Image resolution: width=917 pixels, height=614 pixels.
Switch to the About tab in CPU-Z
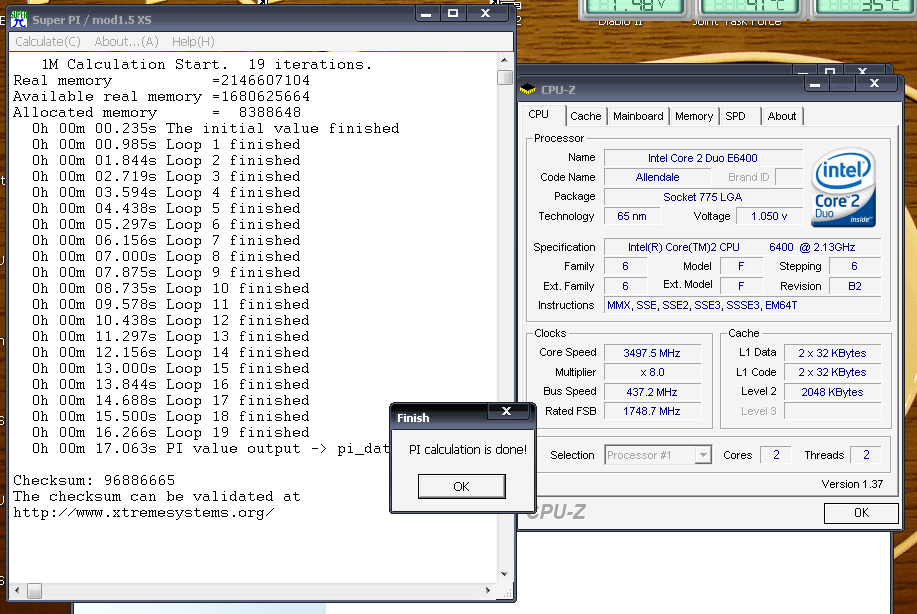point(781,116)
